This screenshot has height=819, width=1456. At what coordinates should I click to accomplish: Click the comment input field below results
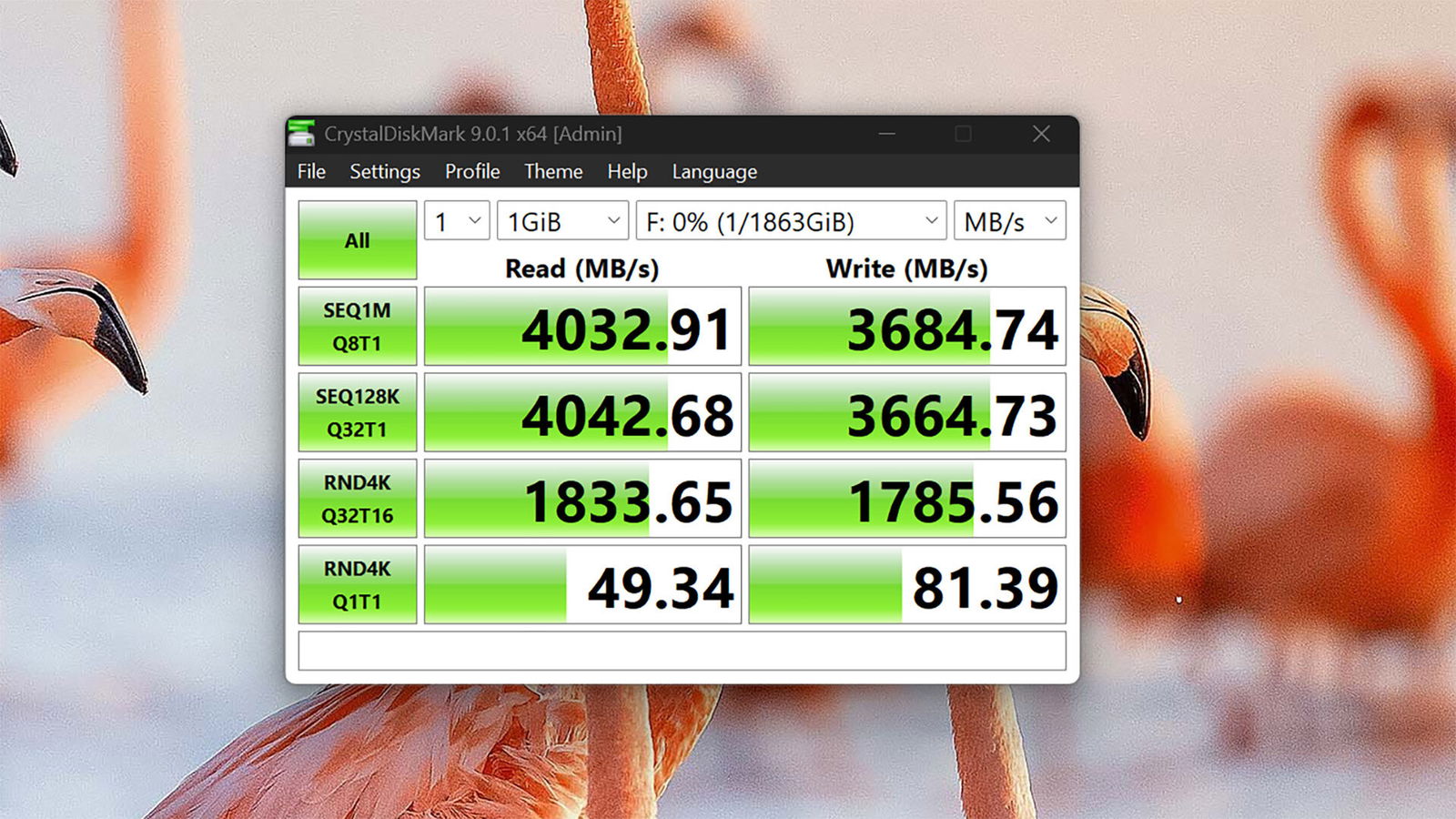(678, 649)
